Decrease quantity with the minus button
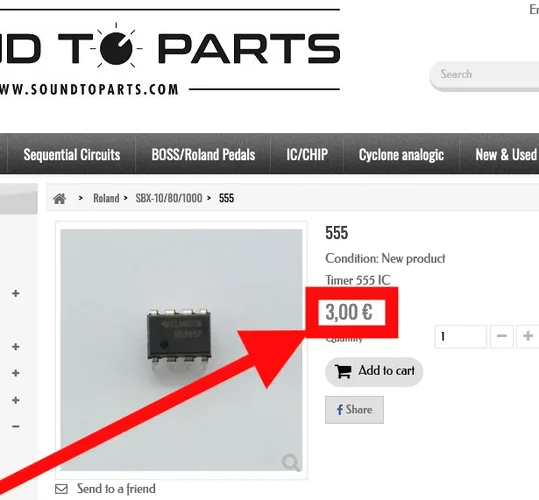 (502, 336)
